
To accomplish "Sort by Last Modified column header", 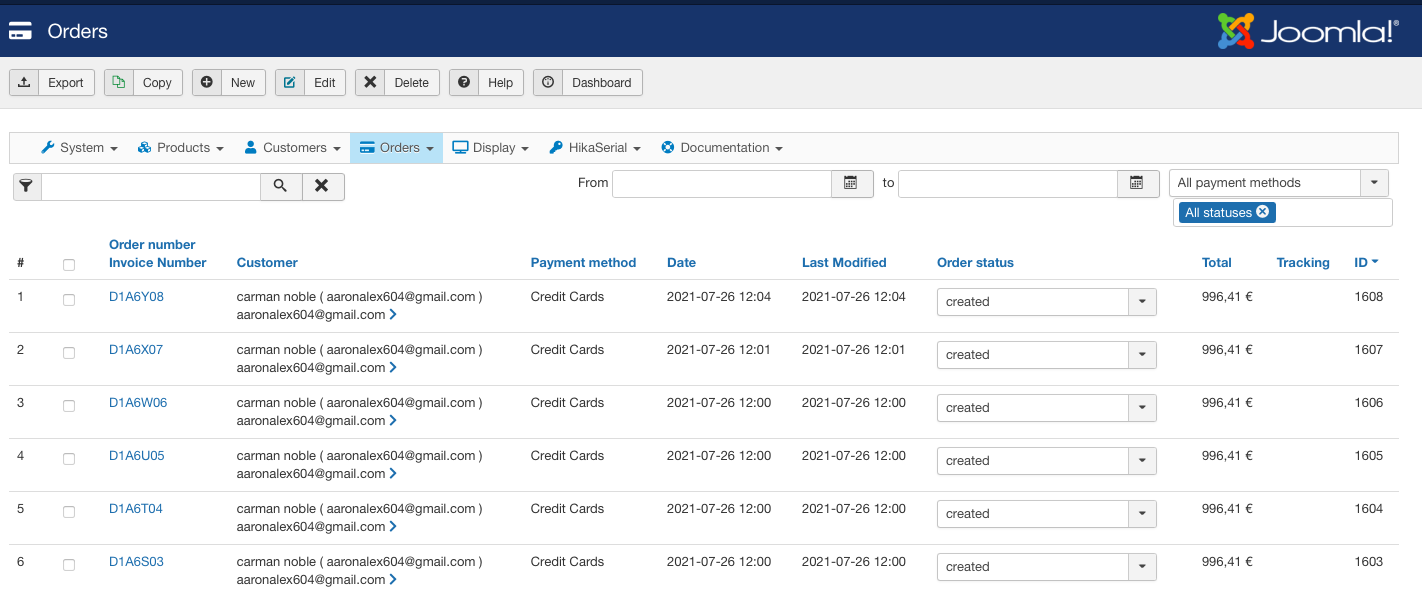I will tap(844, 262).
